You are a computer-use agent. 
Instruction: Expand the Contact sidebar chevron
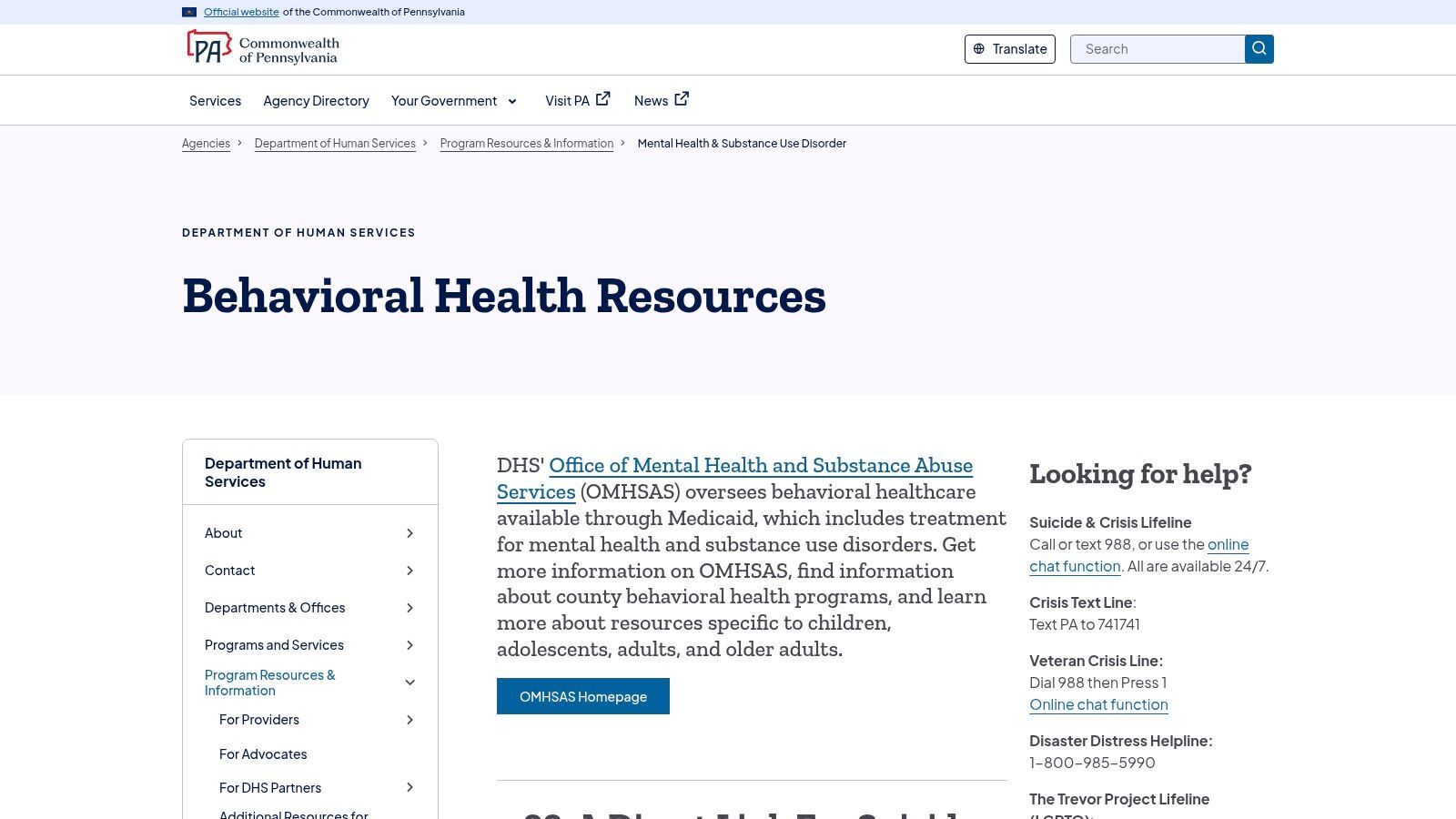click(x=409, y=571)
